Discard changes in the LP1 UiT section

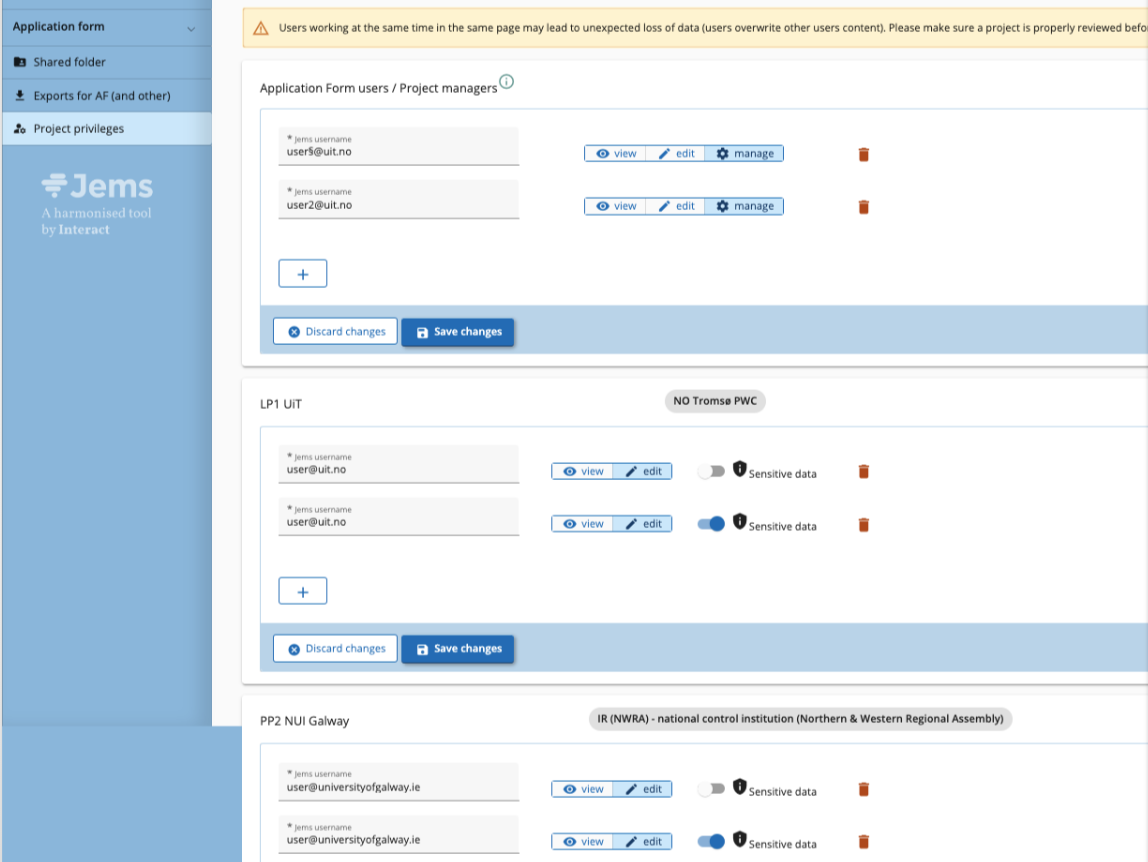335,649
